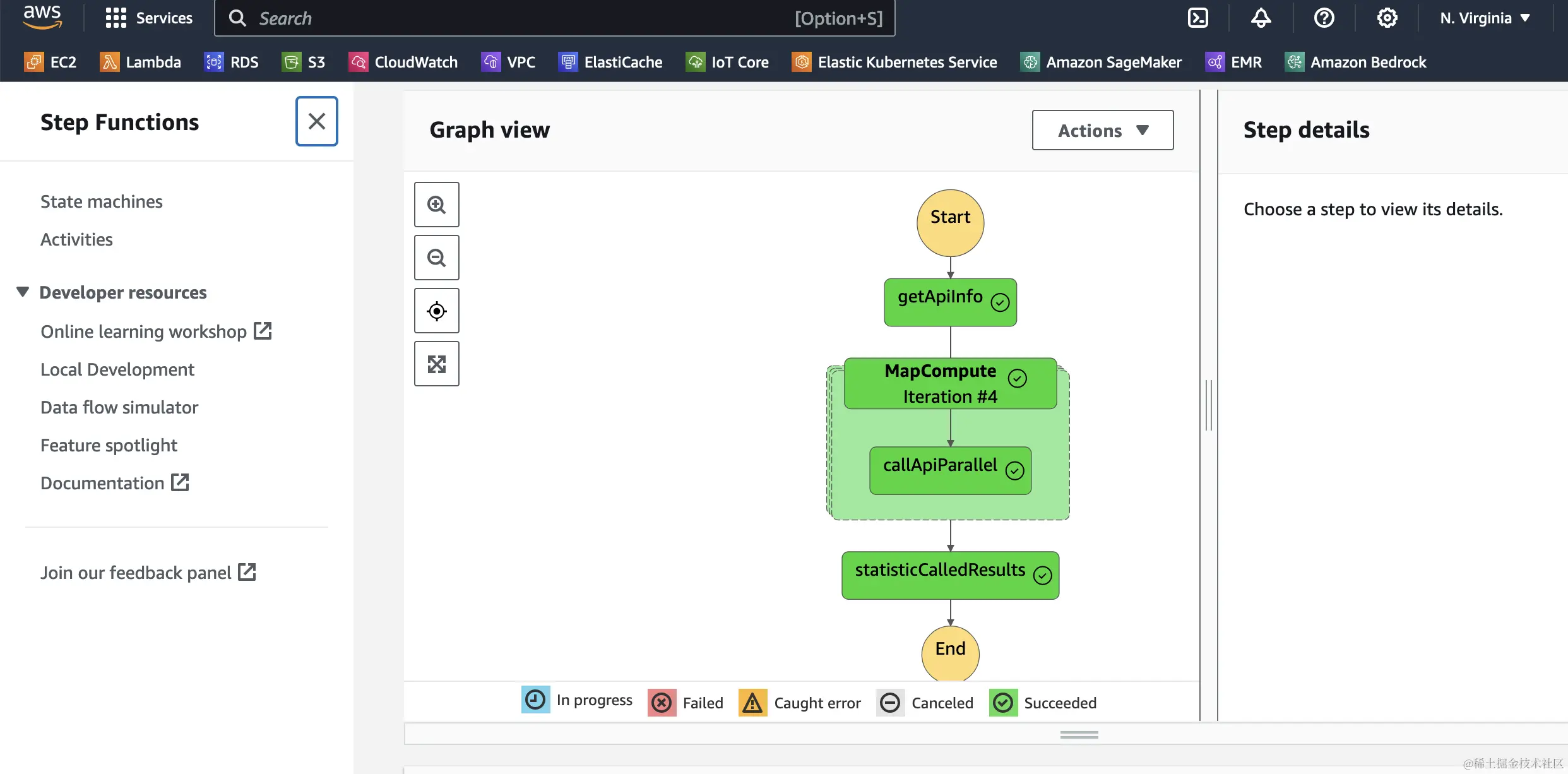This screenshot has height=774, width=1568.
Task: Focus the AWS console search field
Action: coord(555,18)
